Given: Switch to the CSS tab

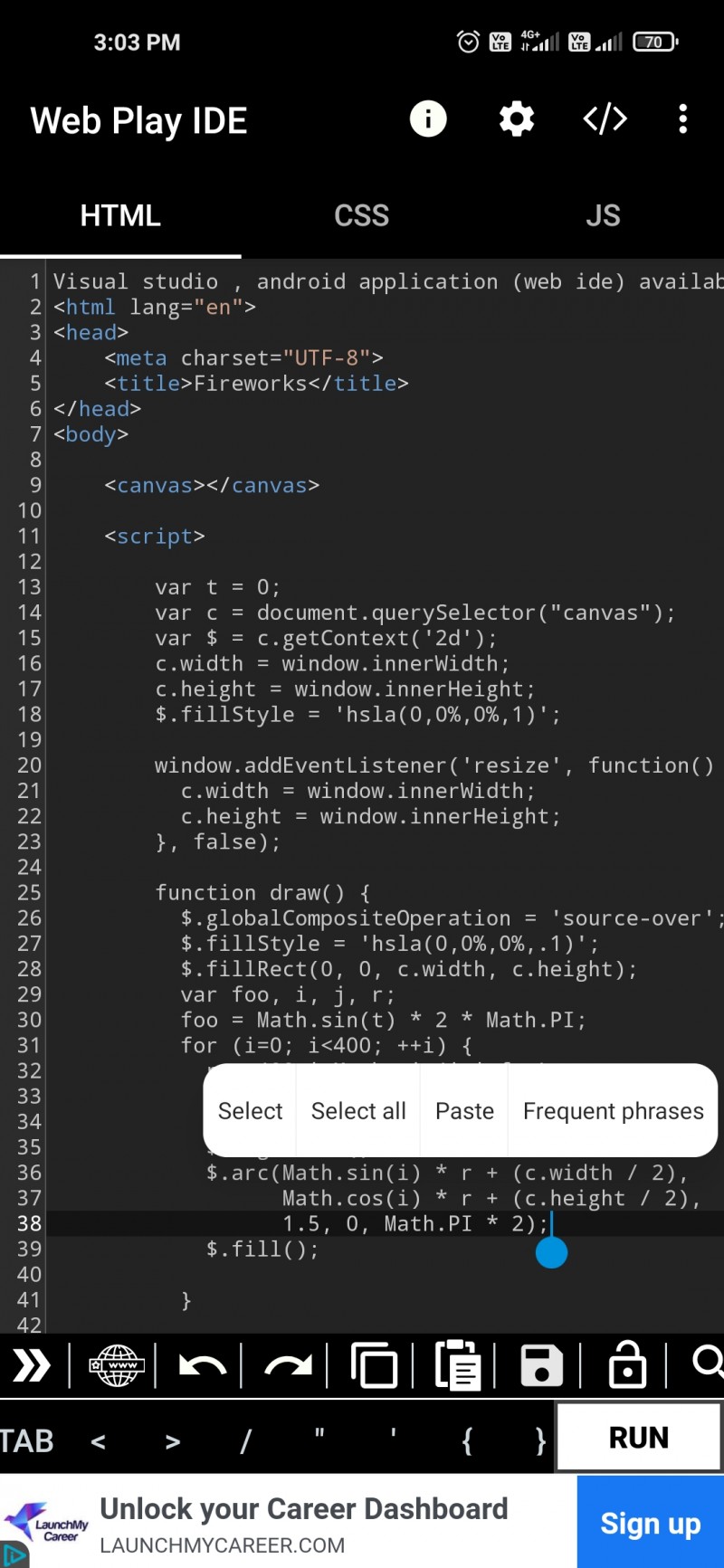Looking at the screenshot, I should [361, 215].
